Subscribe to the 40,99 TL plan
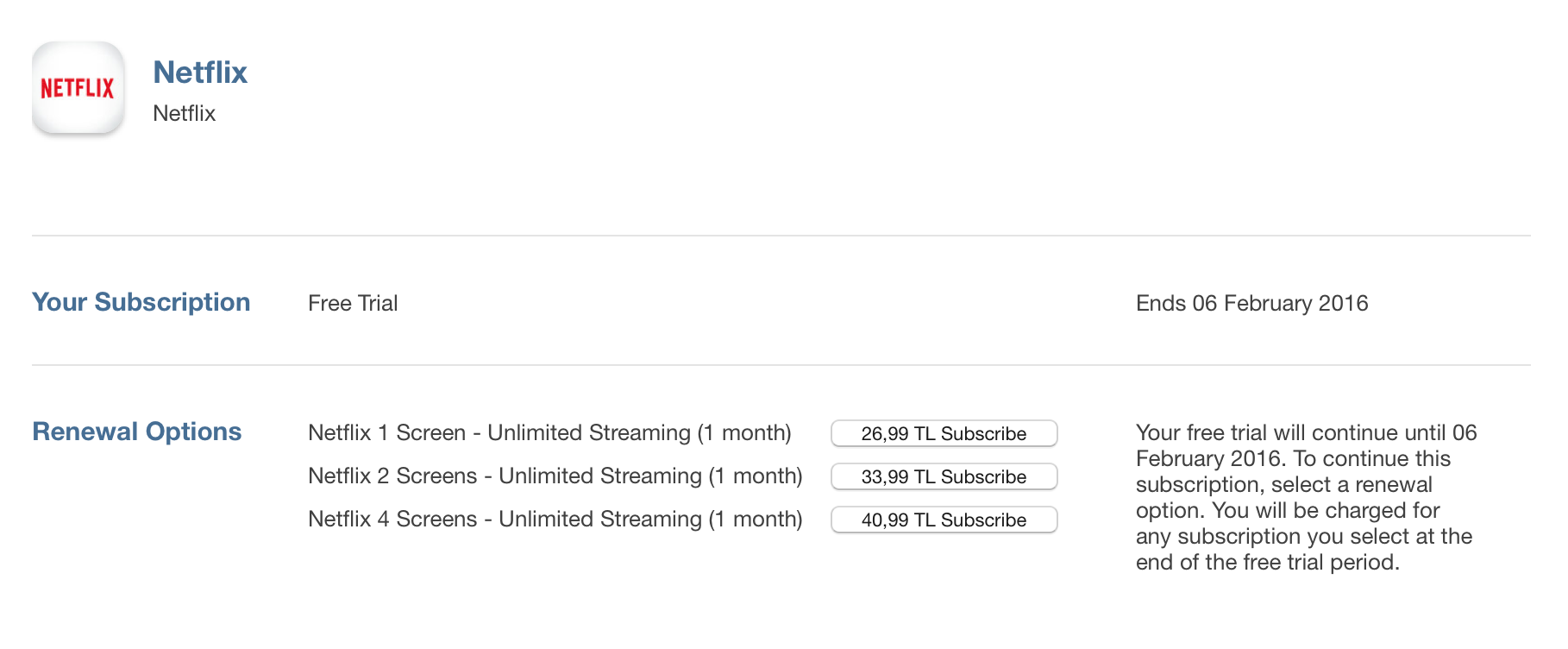Viewport: 1568px width, 649px height. click(x=944, y=520)
